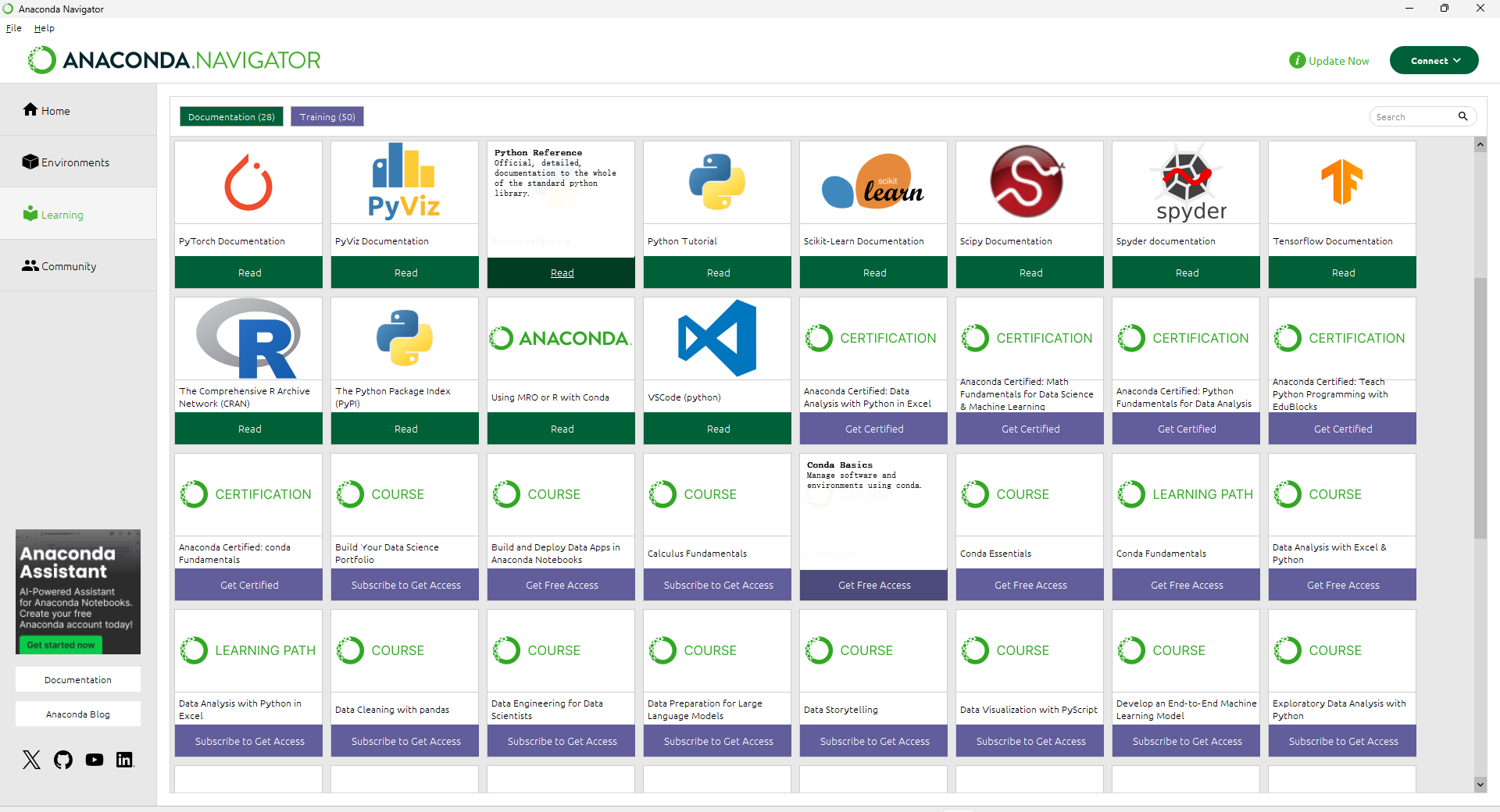This screenshot has height=812, width=1500.
Task: Click Get started now on Assistant banner
Action: click(x=60, y=645)
